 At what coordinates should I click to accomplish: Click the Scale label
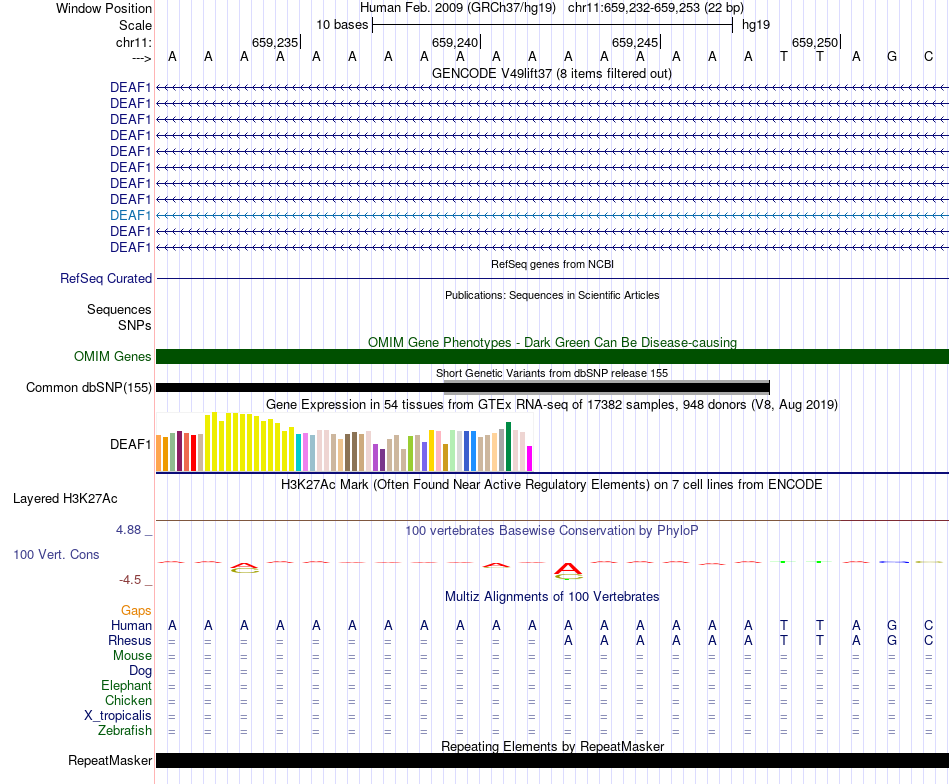(x=135, y=25)
